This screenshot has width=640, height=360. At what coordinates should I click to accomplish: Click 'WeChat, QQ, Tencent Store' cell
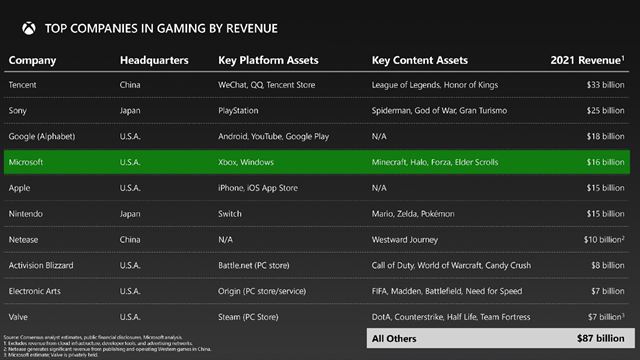[x=267, y=85]
